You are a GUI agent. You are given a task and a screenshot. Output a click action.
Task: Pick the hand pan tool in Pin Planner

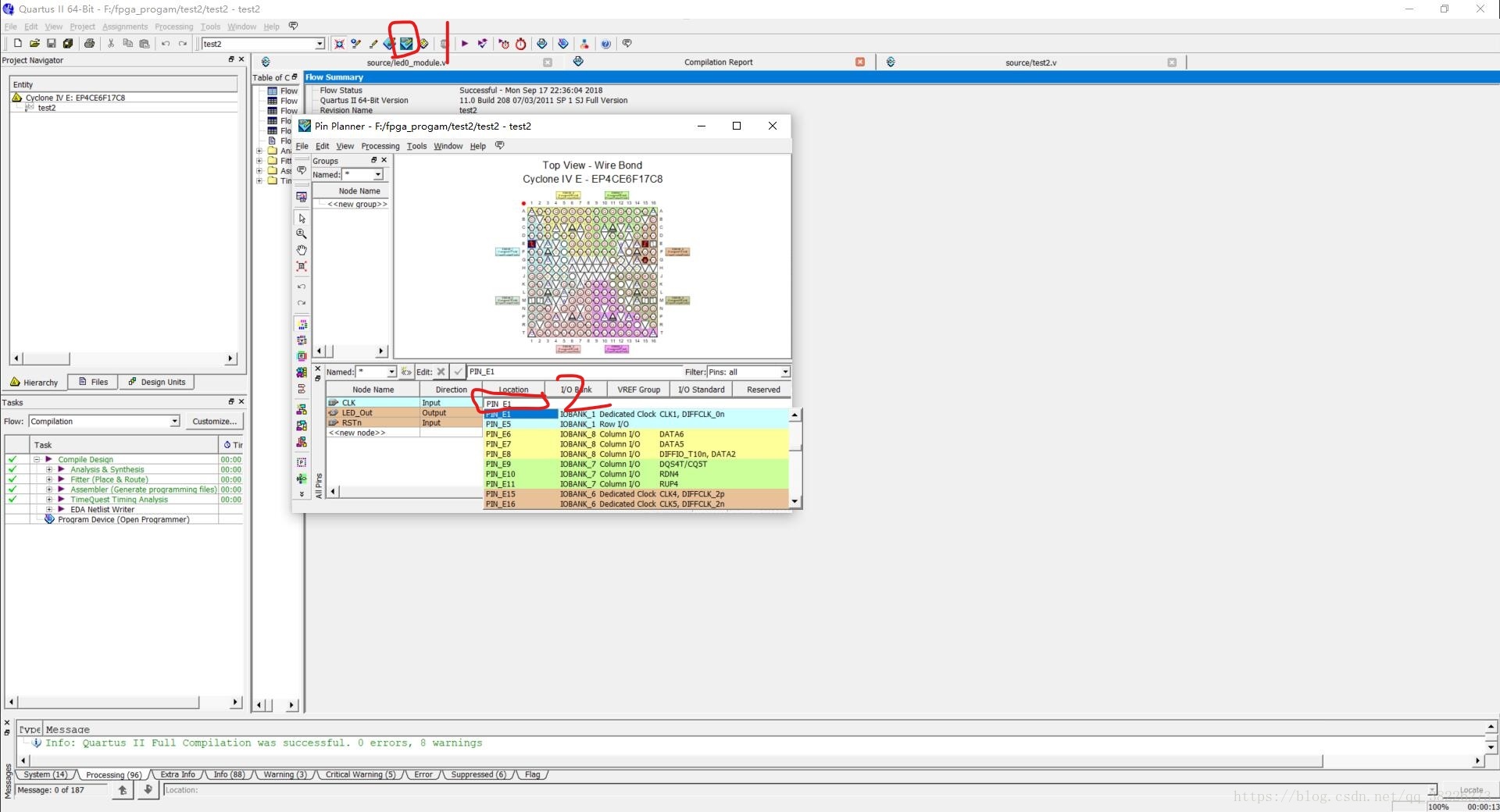[302, 250]
